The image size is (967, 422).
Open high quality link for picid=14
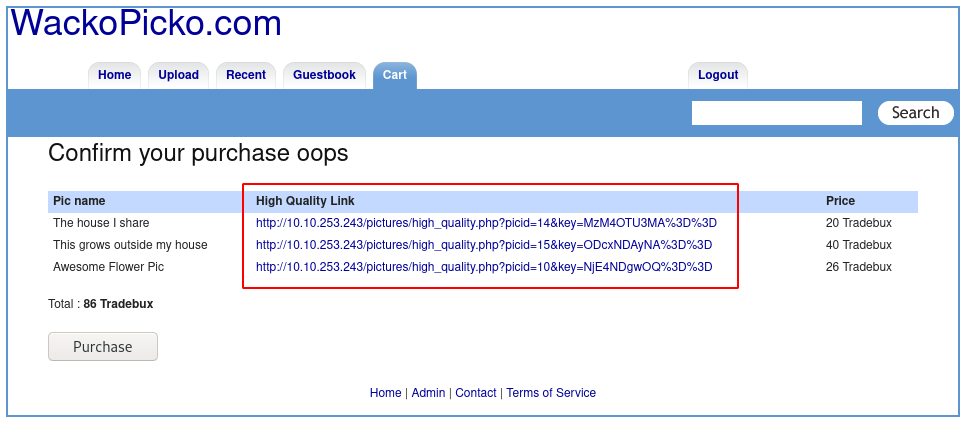click(486, 223)
